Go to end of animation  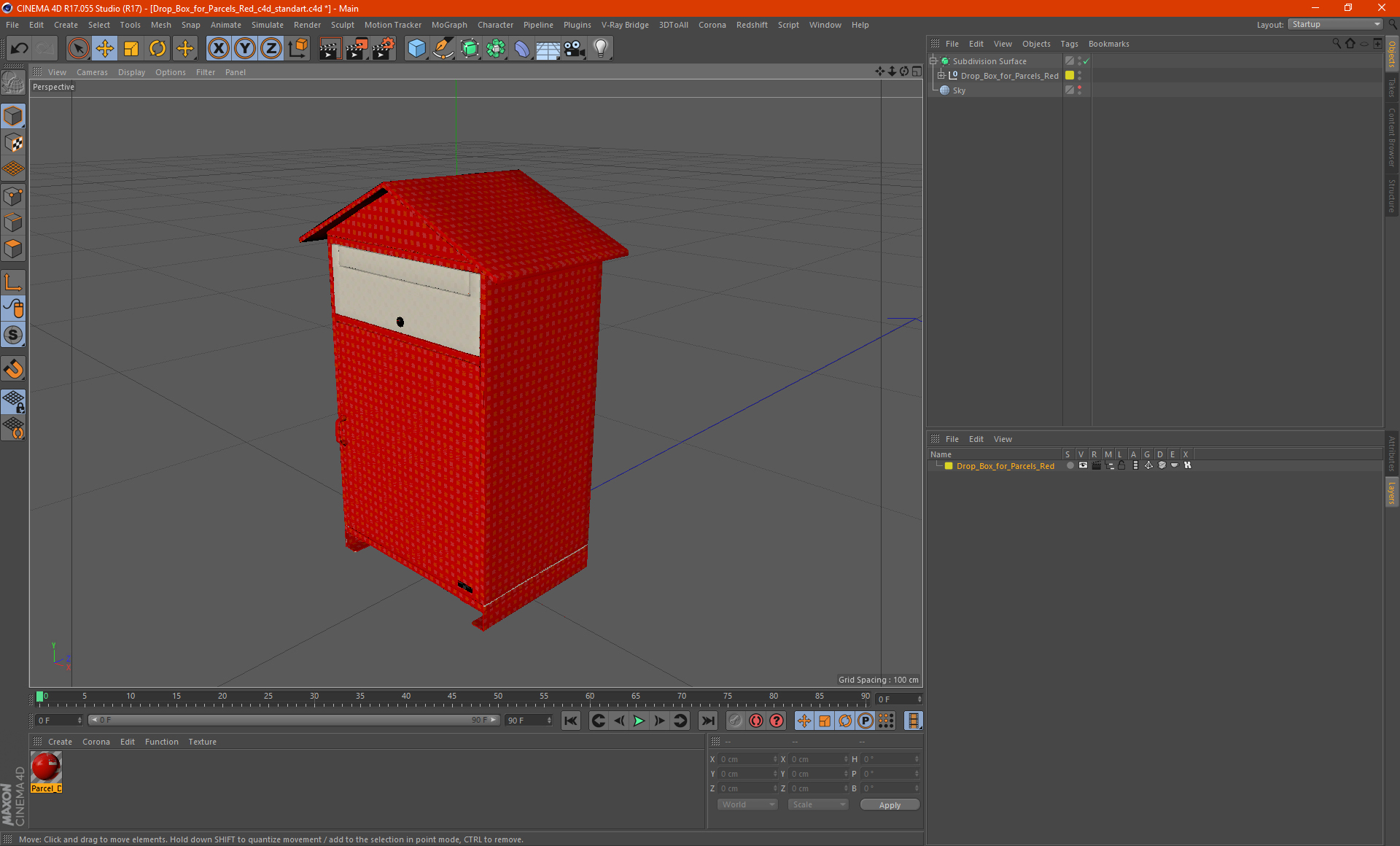point(707,721)
